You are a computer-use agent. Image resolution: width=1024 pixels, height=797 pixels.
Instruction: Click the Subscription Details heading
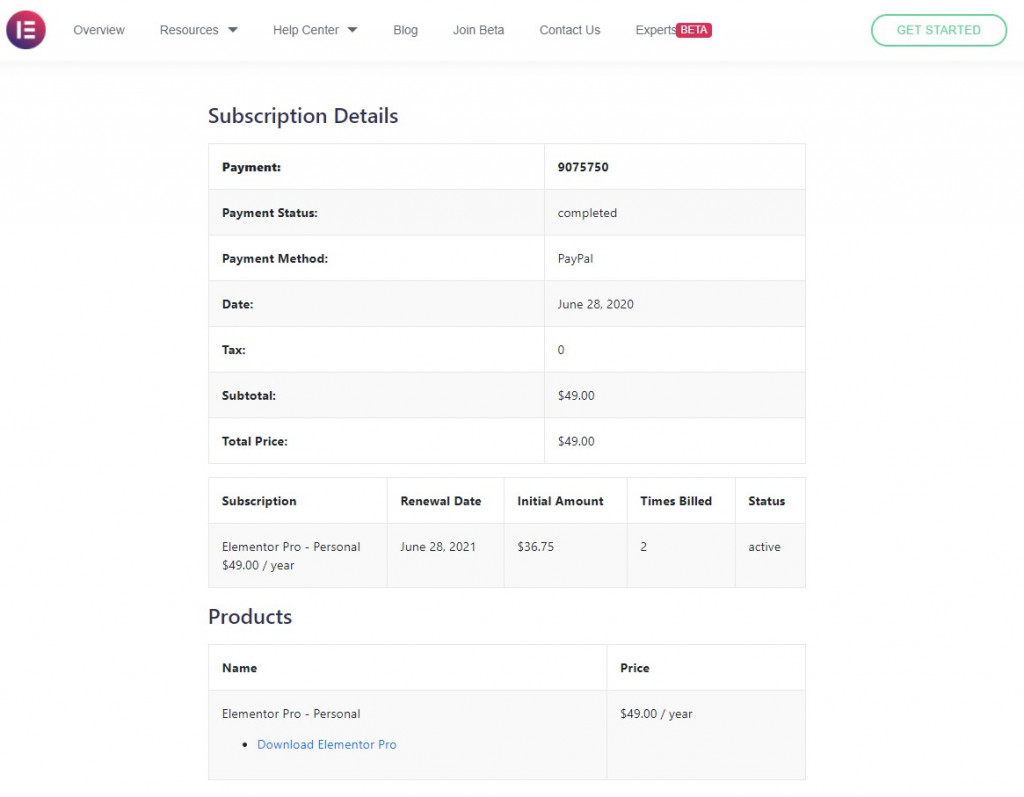[x=303, y=116]
